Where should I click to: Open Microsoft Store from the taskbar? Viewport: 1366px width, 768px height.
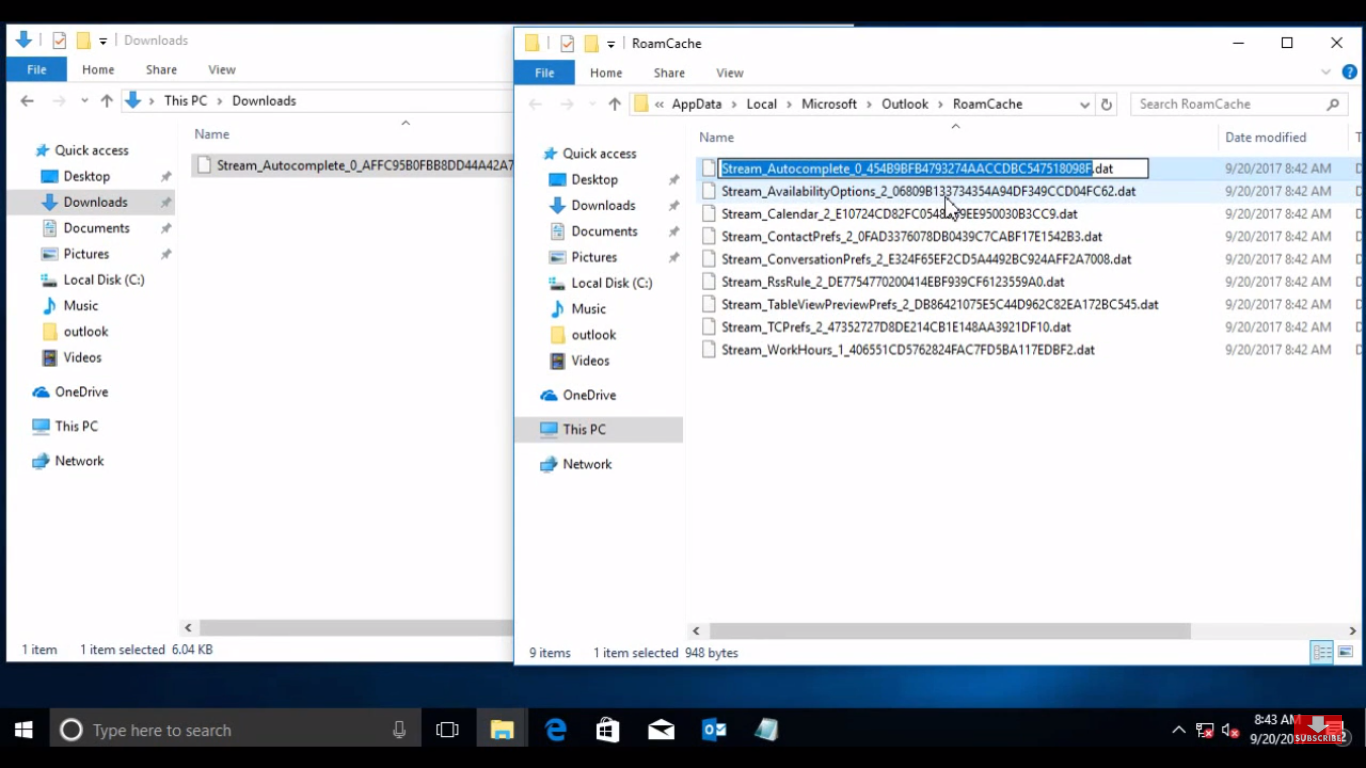tap(607, 730)
